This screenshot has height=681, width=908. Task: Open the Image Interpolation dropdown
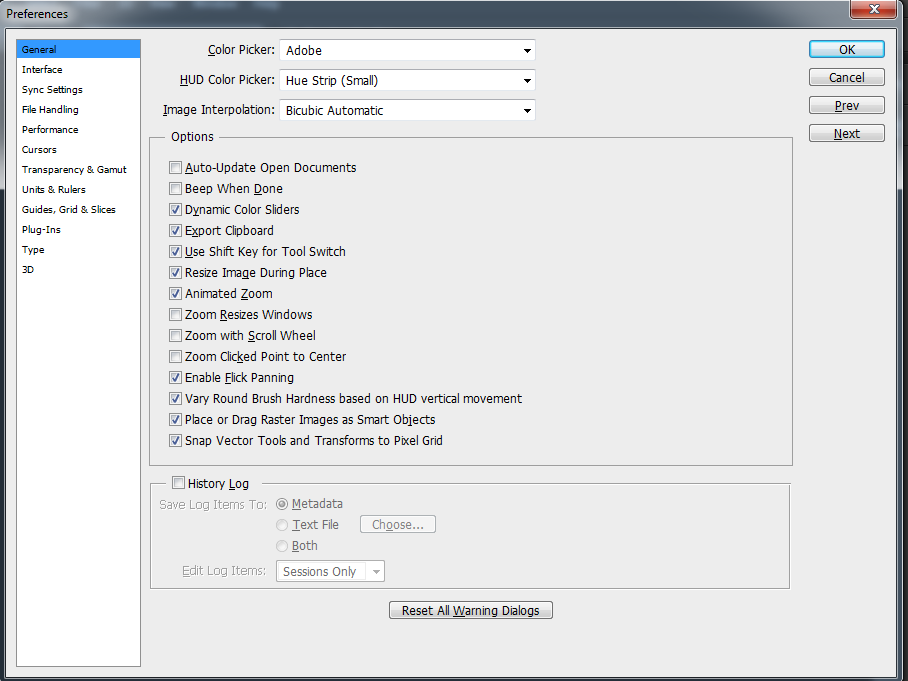coord(407,111)
